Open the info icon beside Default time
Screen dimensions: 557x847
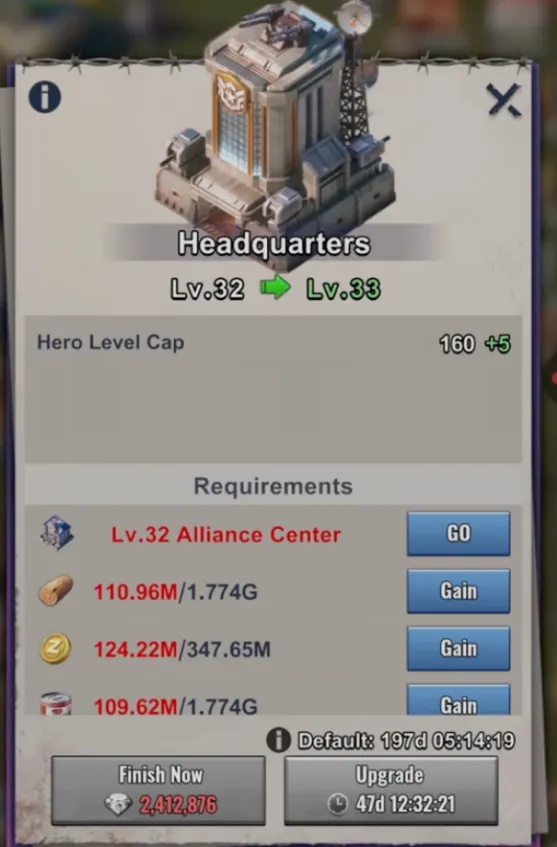click(x=279, y=740)
